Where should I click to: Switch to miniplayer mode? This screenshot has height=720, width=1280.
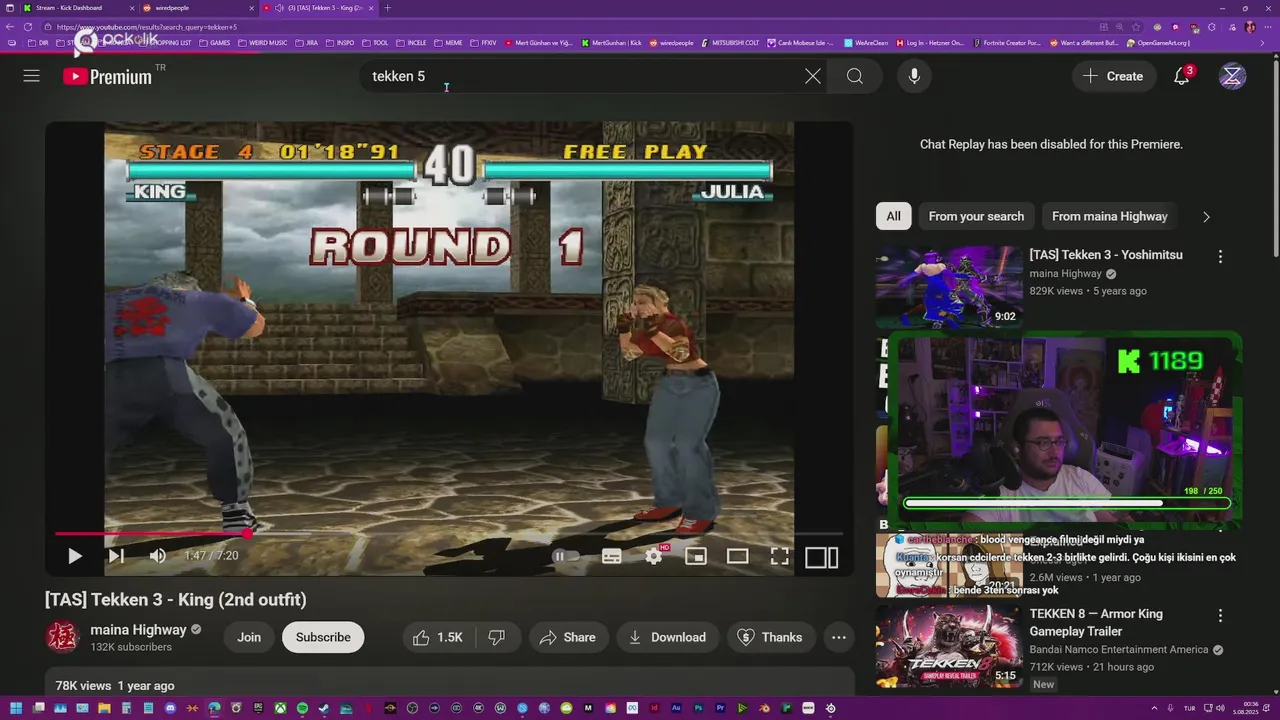coord(696,556)
